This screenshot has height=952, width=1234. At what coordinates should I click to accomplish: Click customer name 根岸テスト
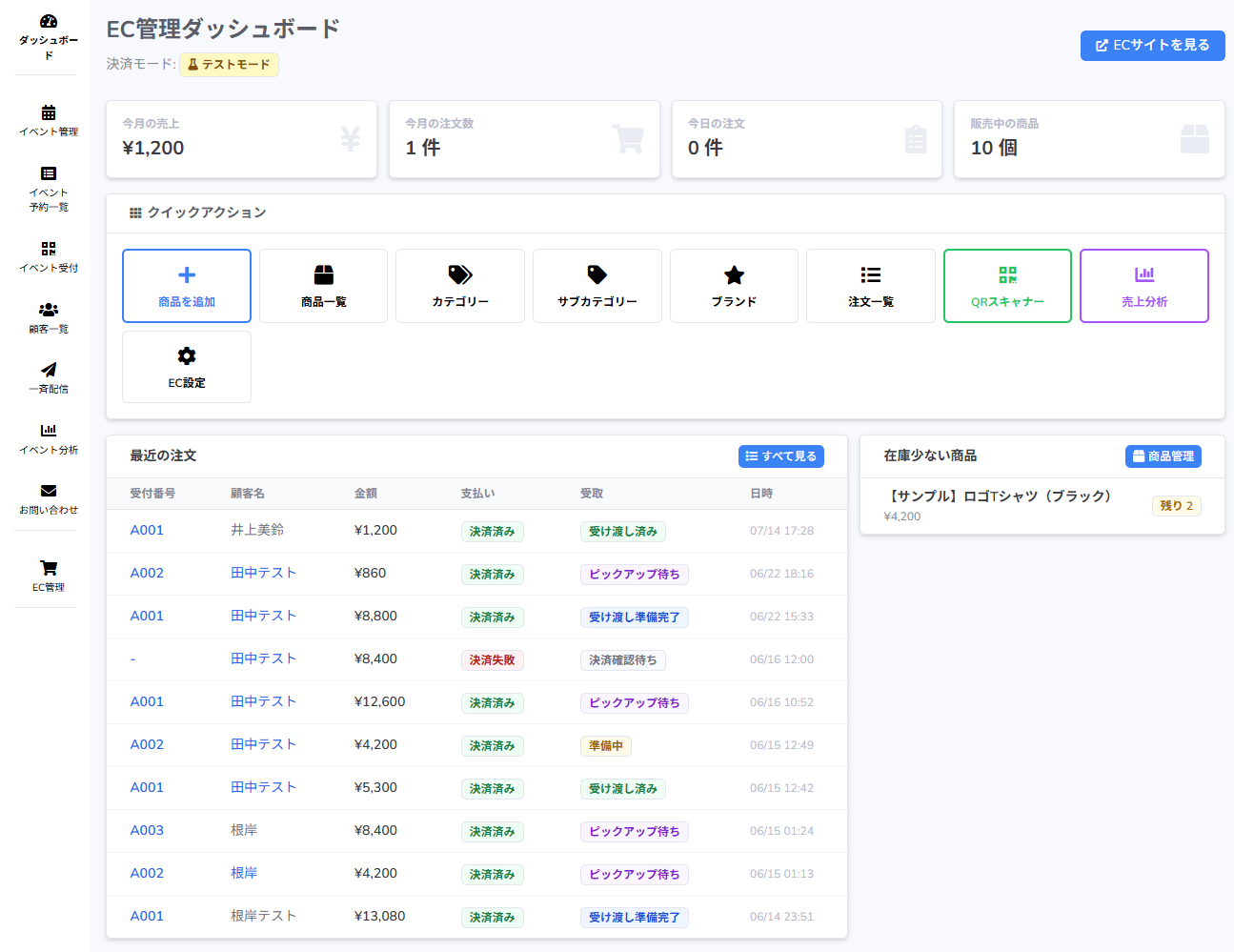(x=264, y=916)
